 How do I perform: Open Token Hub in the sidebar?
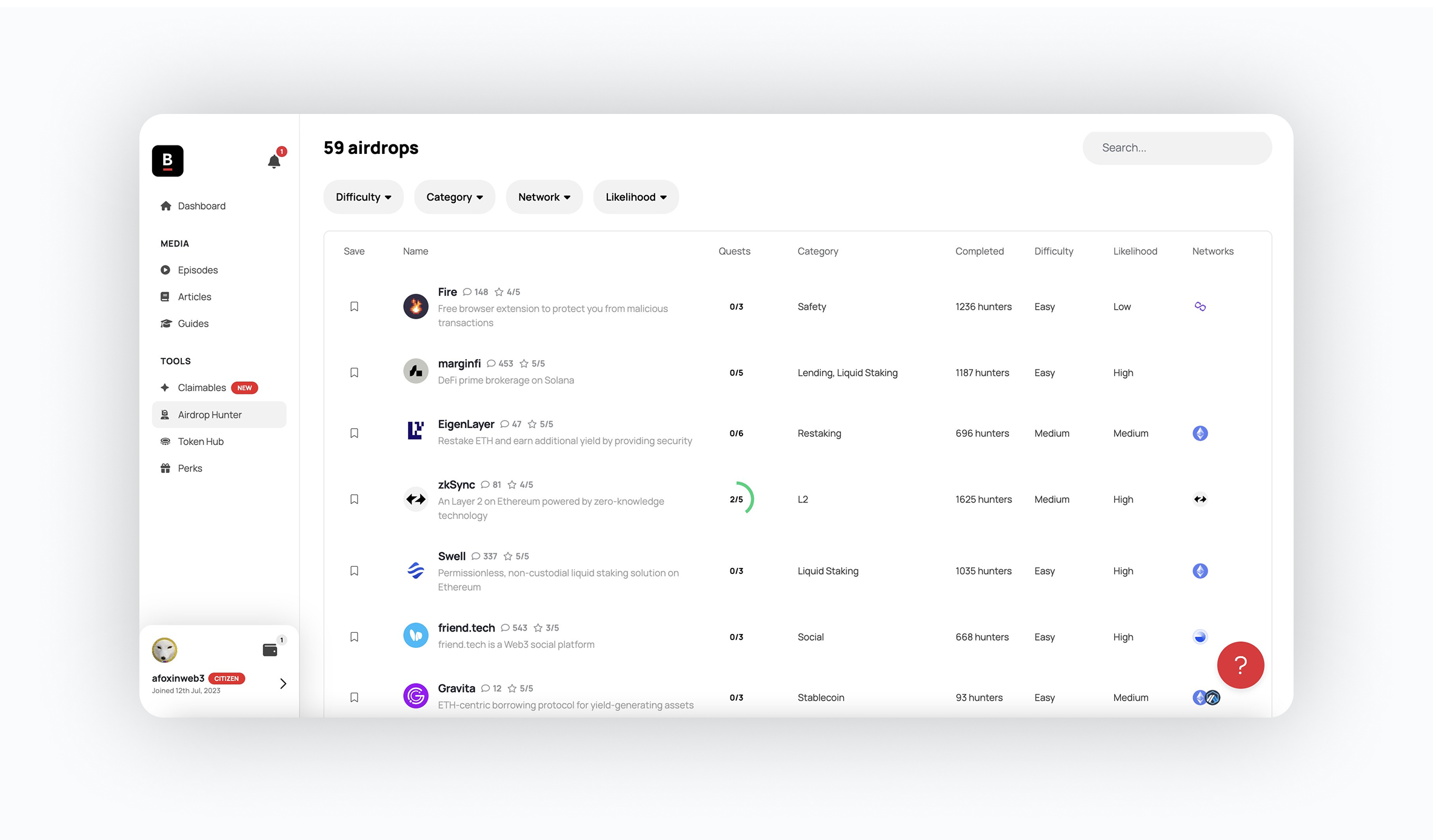219,441
